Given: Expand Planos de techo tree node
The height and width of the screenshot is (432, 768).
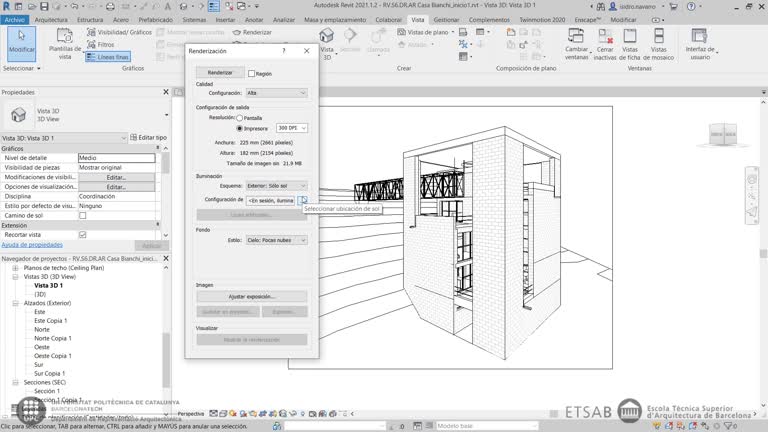Looking at the screenshot, I should pyautogui.click(x=15, y=268).
